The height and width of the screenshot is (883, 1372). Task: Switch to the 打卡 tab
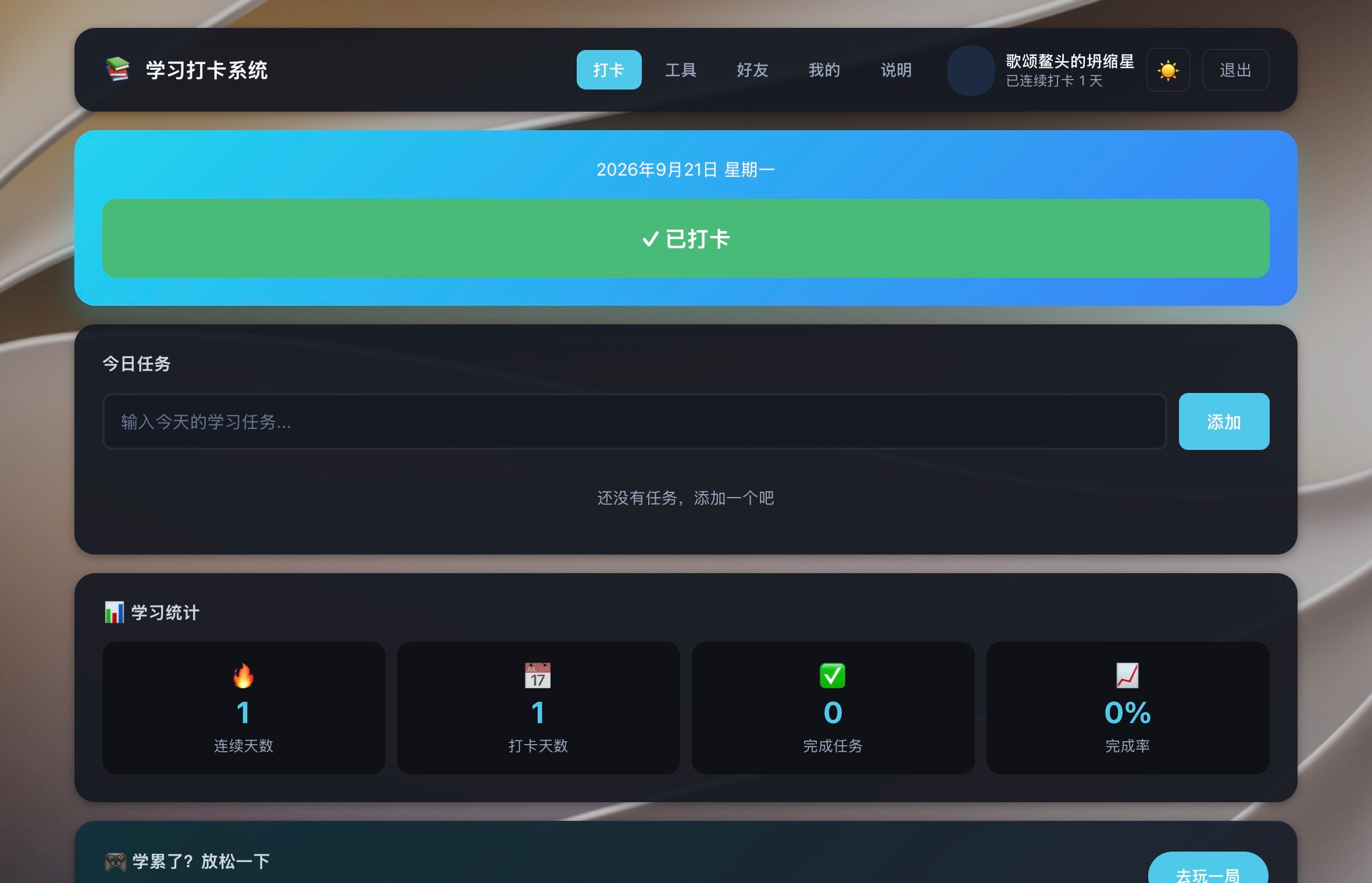[609, 70]
